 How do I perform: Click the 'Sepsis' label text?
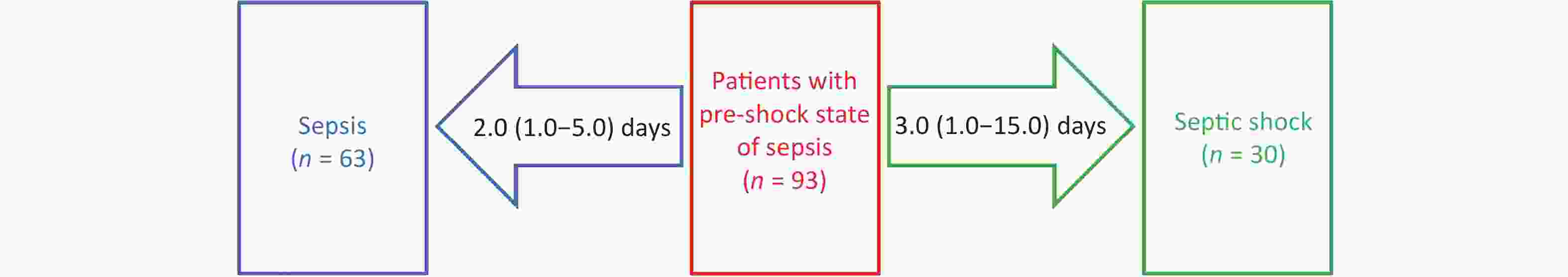click(333, 126)
